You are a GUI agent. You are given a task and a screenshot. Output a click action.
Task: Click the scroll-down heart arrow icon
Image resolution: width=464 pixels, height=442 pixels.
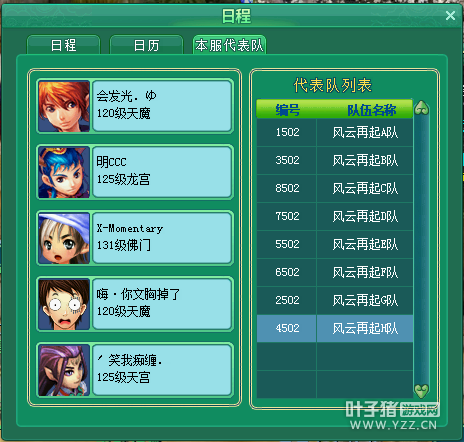pyautogui.click(x=421, y=390)
